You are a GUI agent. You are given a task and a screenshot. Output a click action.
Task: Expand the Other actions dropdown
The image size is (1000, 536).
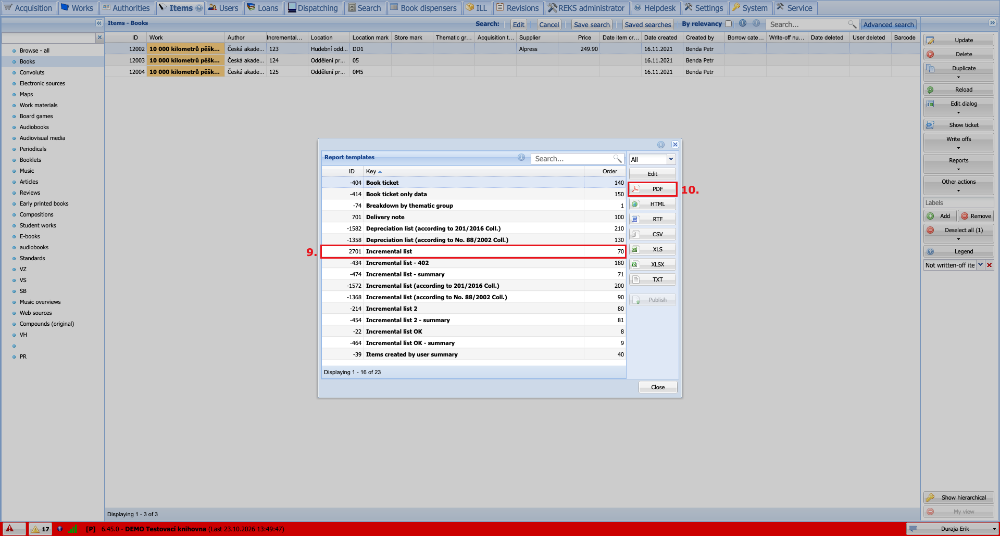pos(959,185)
